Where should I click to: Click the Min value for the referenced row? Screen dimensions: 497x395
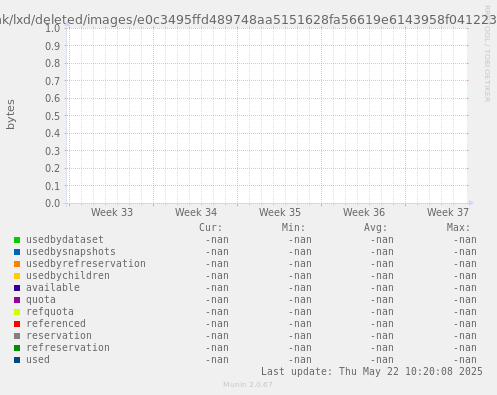[300, 324]
